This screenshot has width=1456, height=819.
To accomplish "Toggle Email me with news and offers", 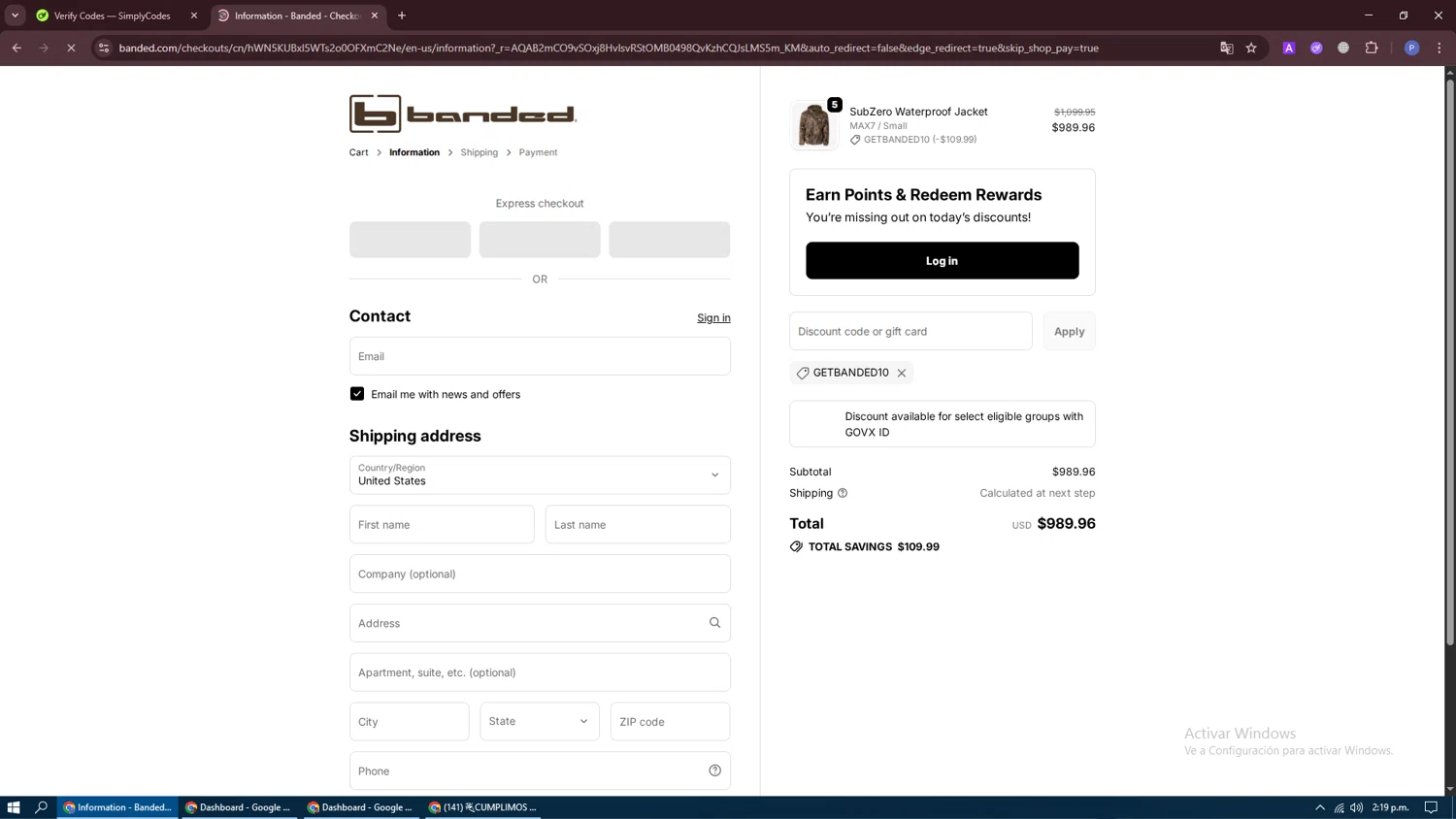I will [x=357, y=394].
